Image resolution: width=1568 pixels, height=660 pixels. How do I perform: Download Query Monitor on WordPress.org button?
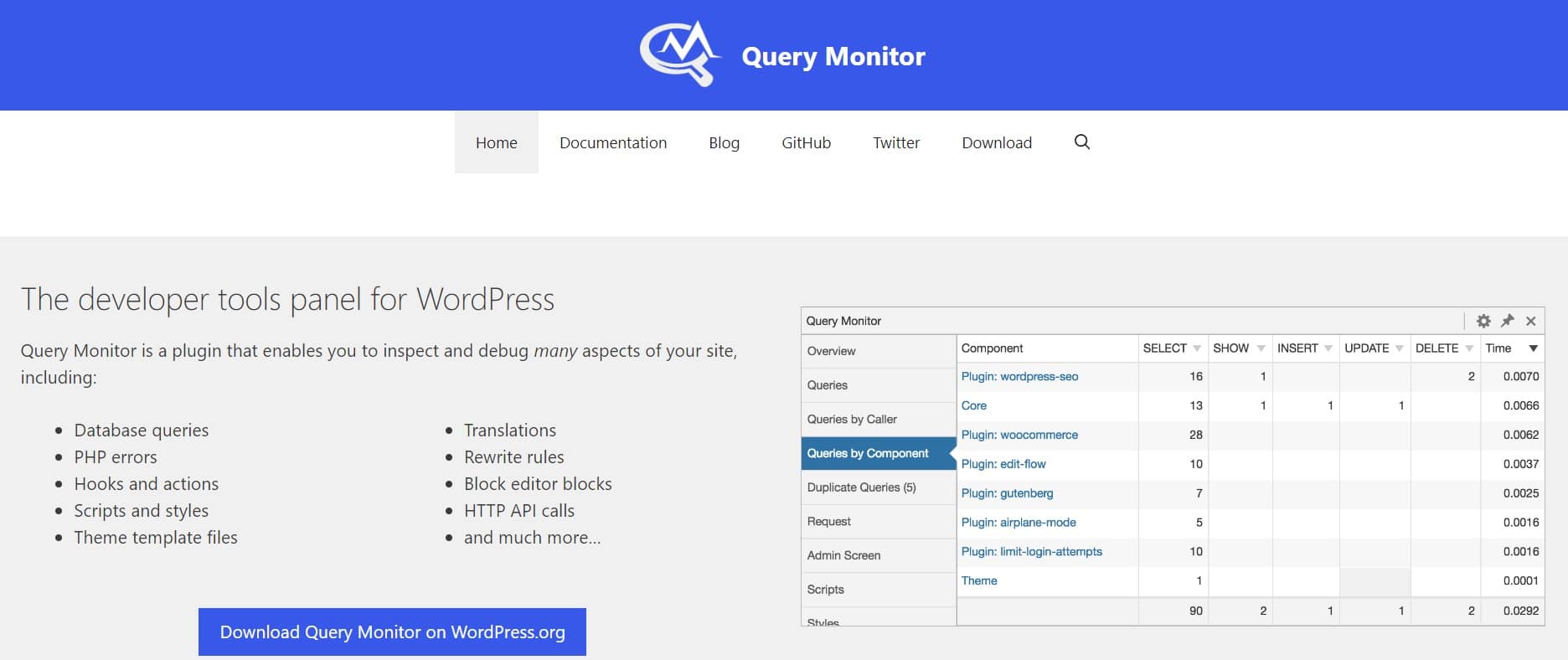(x=392, y=632)
